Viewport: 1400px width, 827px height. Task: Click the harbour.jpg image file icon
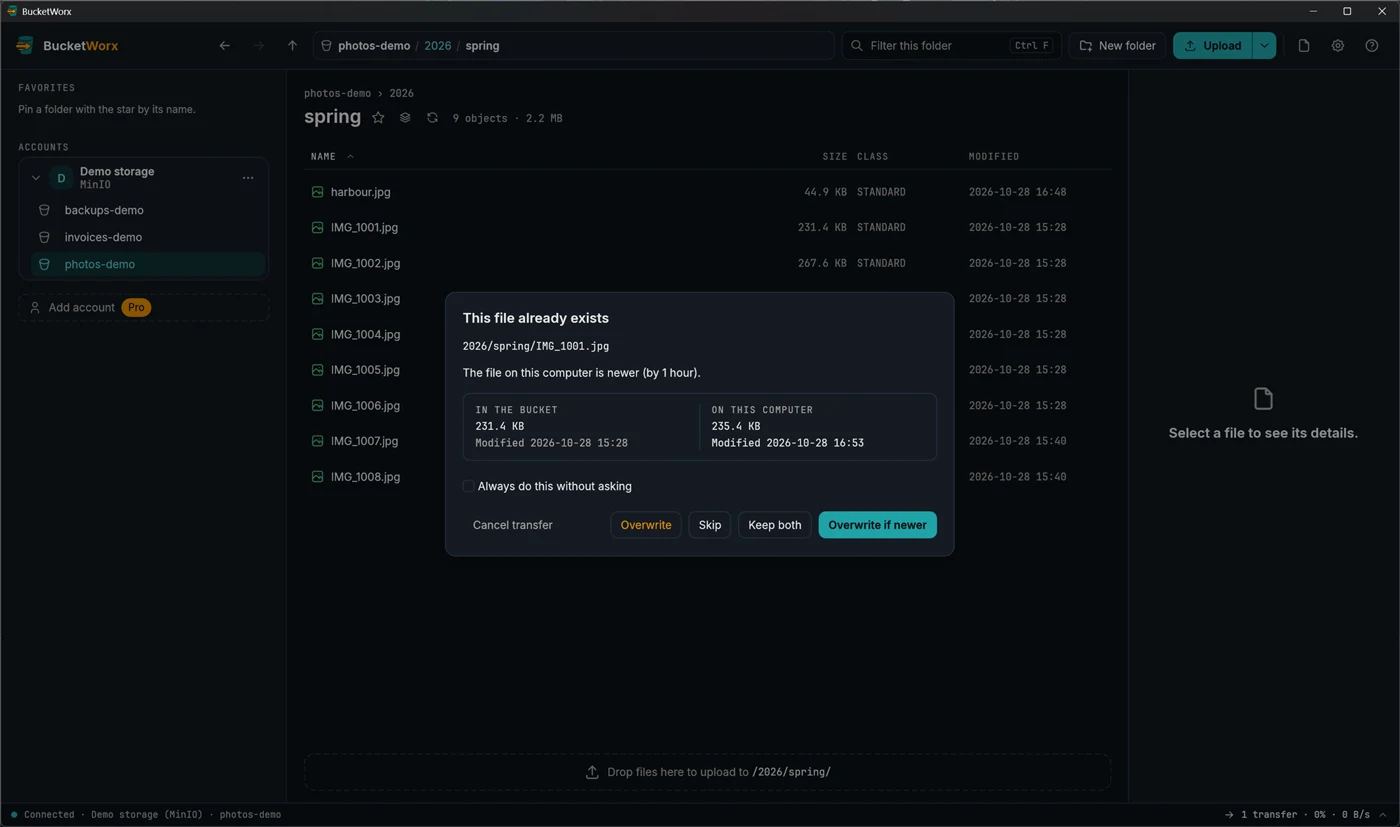[317, 192]
